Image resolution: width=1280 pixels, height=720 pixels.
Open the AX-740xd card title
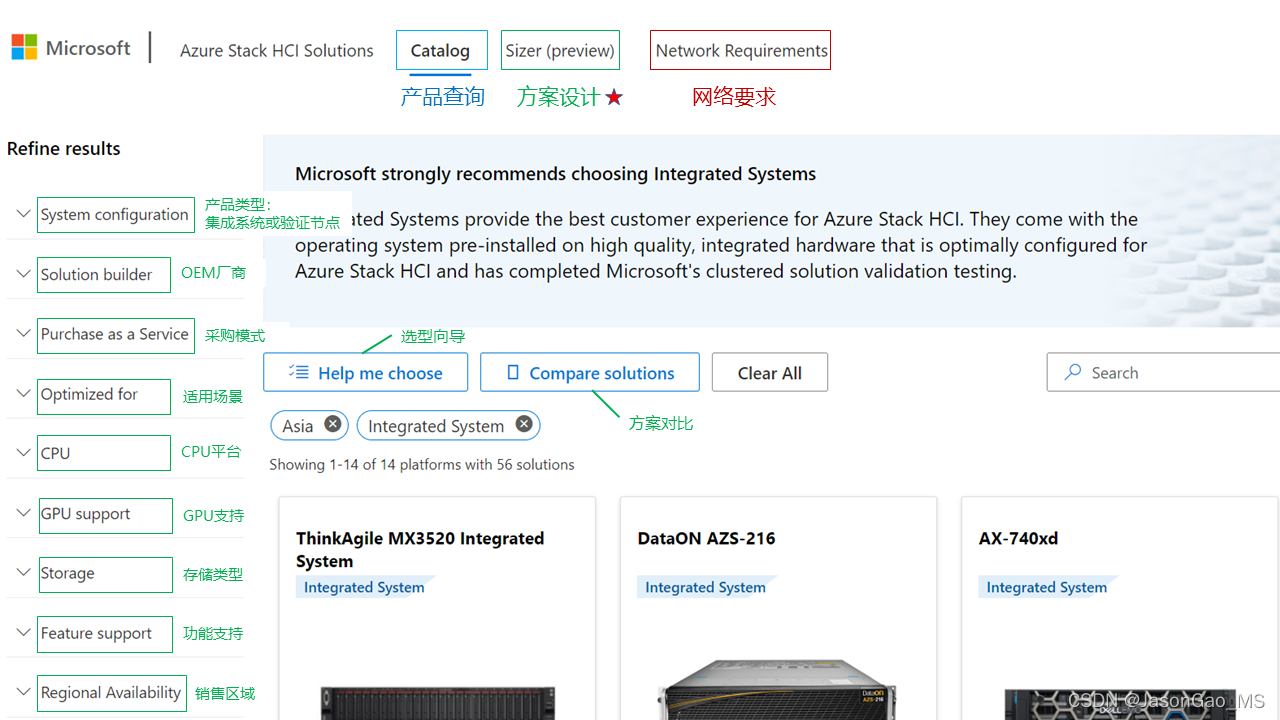[x=1018, y=538]
